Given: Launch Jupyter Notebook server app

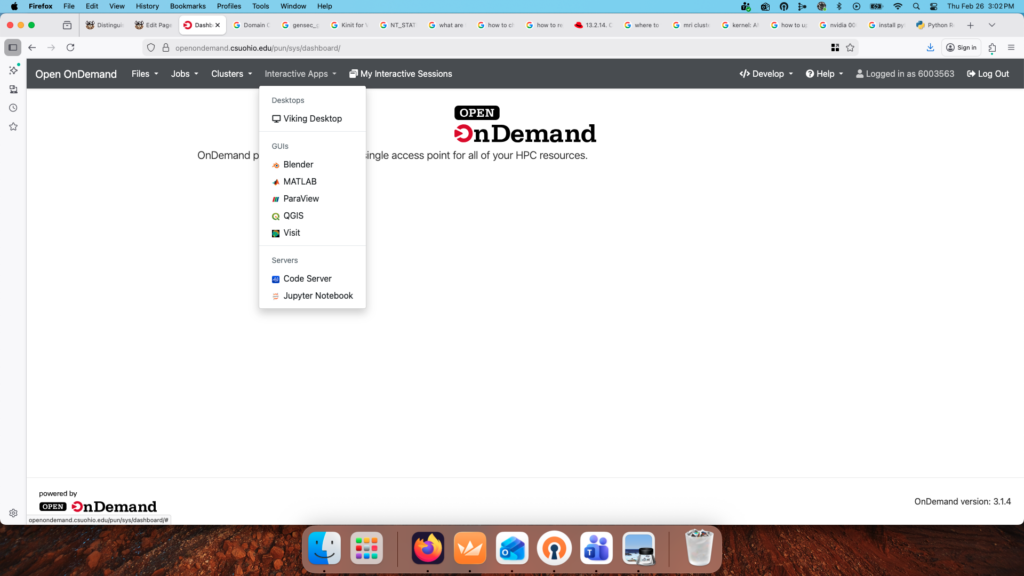Looking at the screenshot, I should tap(317, 296).
